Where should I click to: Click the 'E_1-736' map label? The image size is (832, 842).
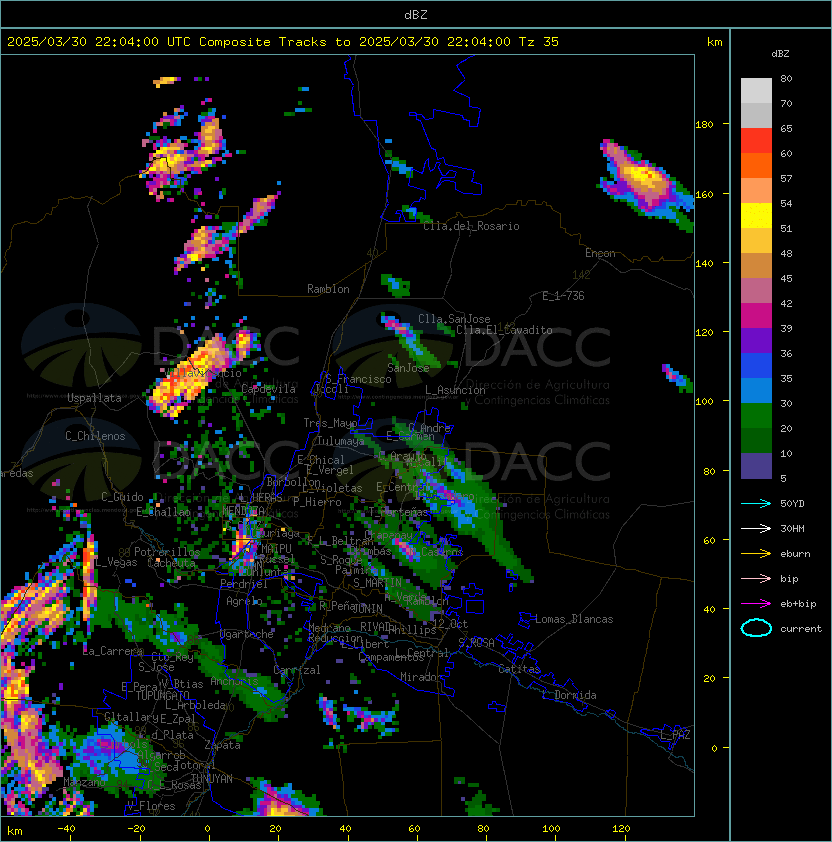click(563, 296)
